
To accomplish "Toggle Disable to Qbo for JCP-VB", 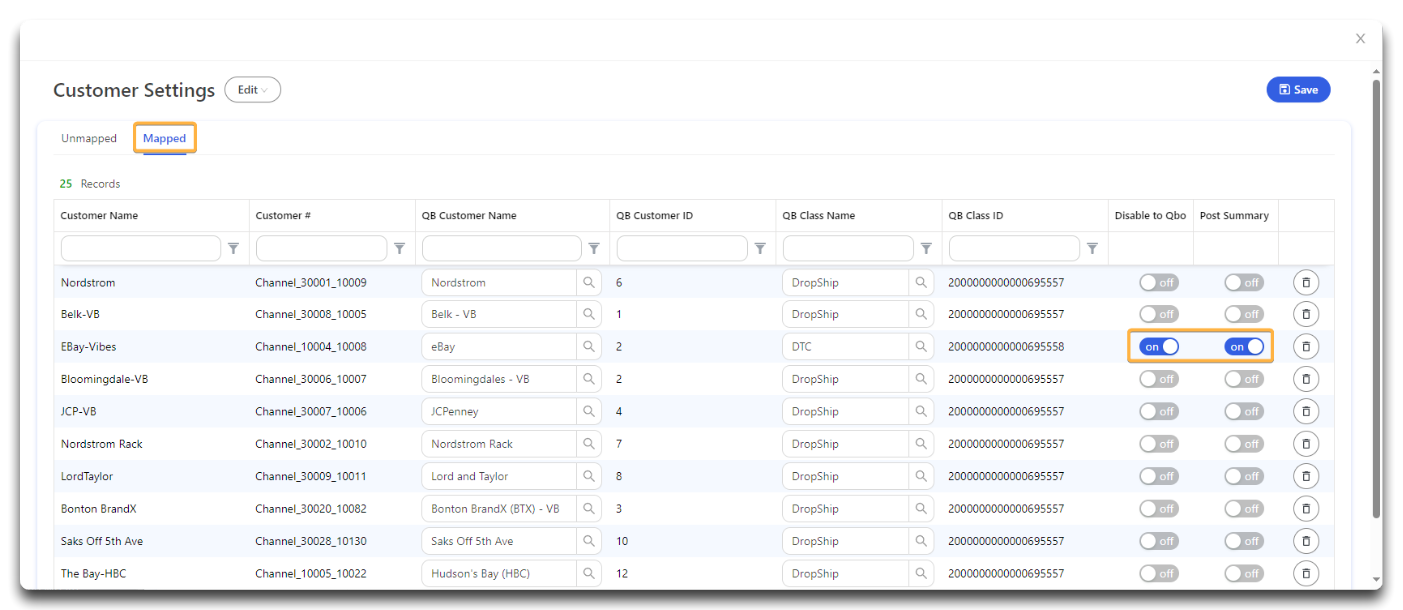I will pyautogui.click(x=1159, y=411).
